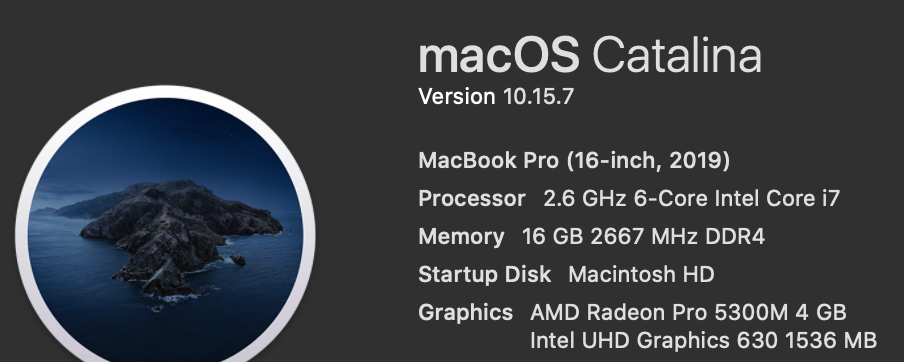Click the white circular ring around the Catalina image

[x=165, y=92]
